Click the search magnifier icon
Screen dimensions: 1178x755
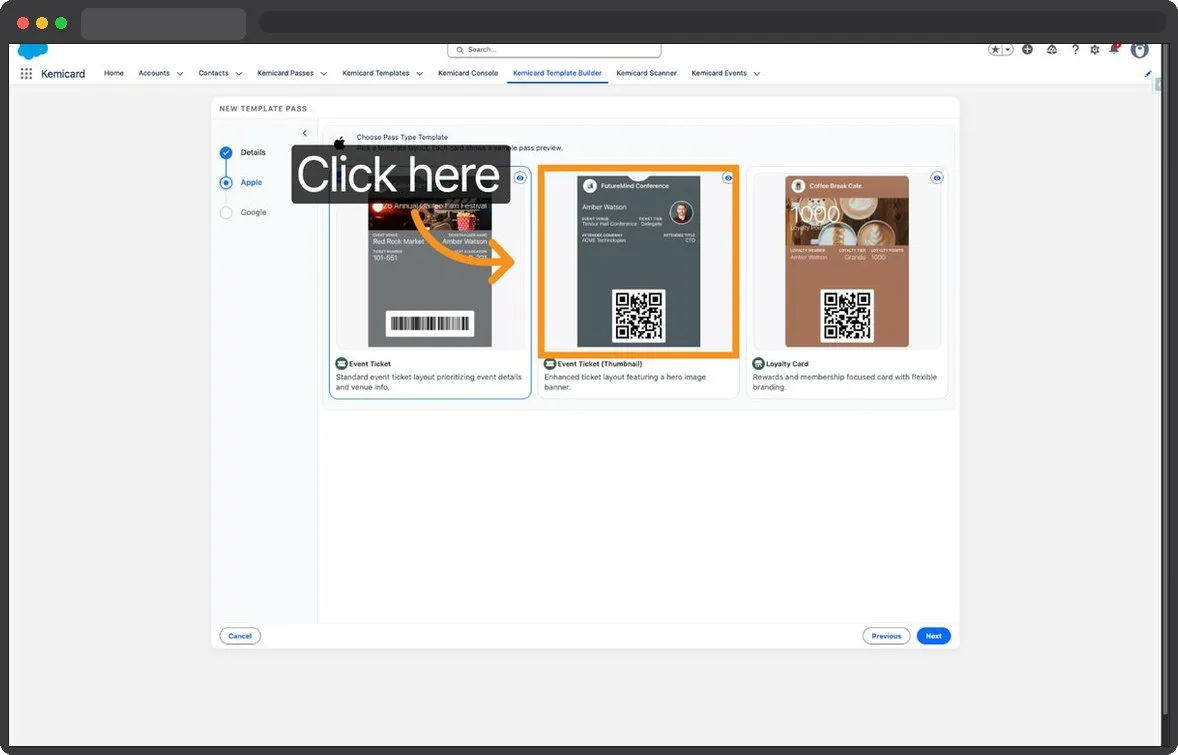pyautogui.click(x=460, y=50)
